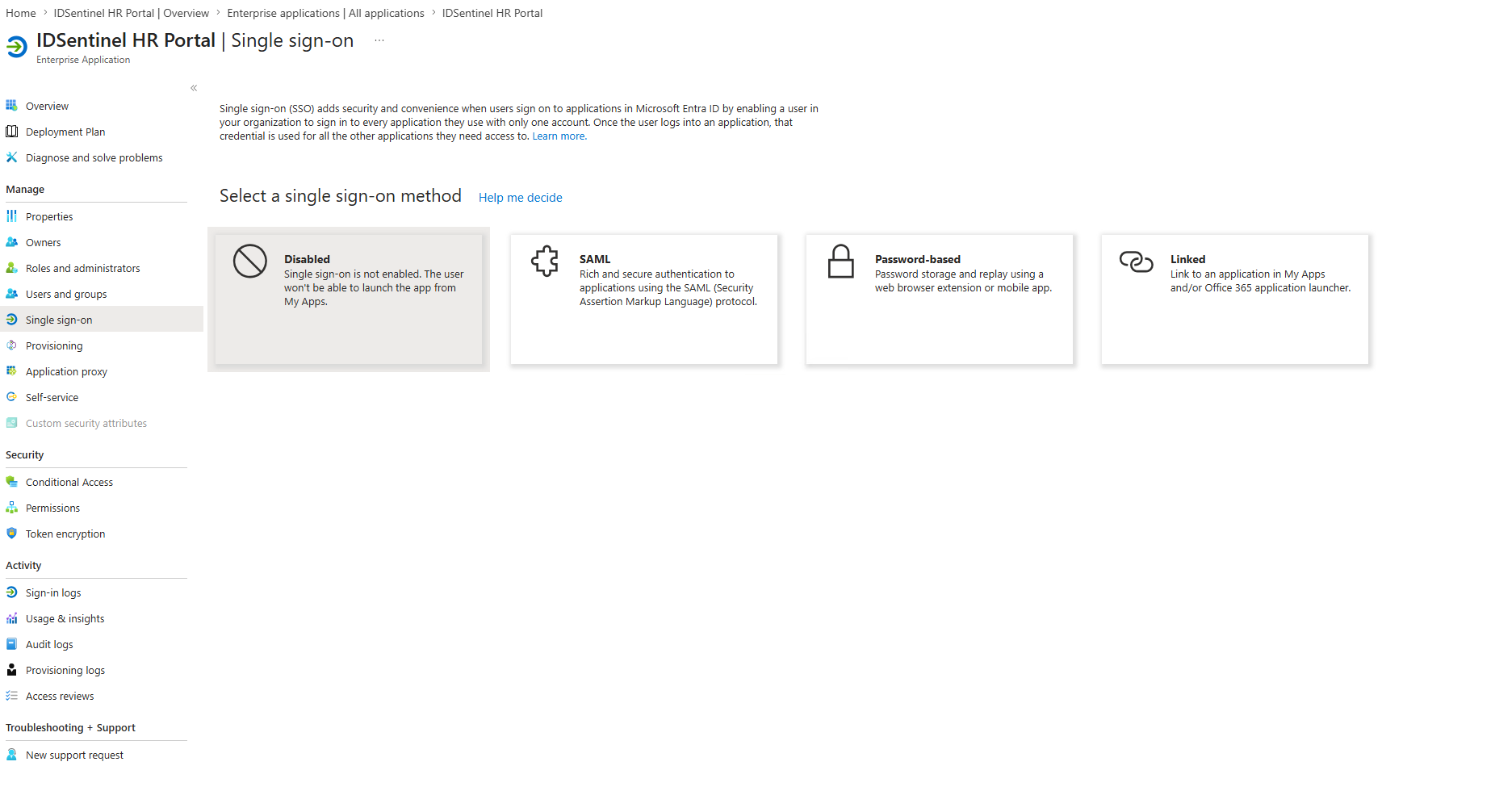Screen dimensions: 1495x812
Task: Click the Activity section heading
Action: (23, 566)
